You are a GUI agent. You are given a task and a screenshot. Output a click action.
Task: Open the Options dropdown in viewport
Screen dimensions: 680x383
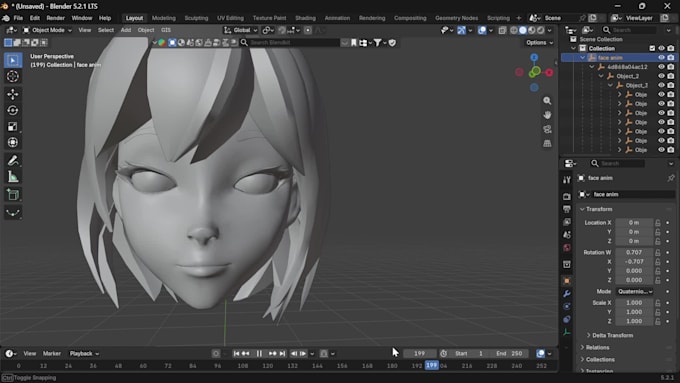[x=539, y=43]
